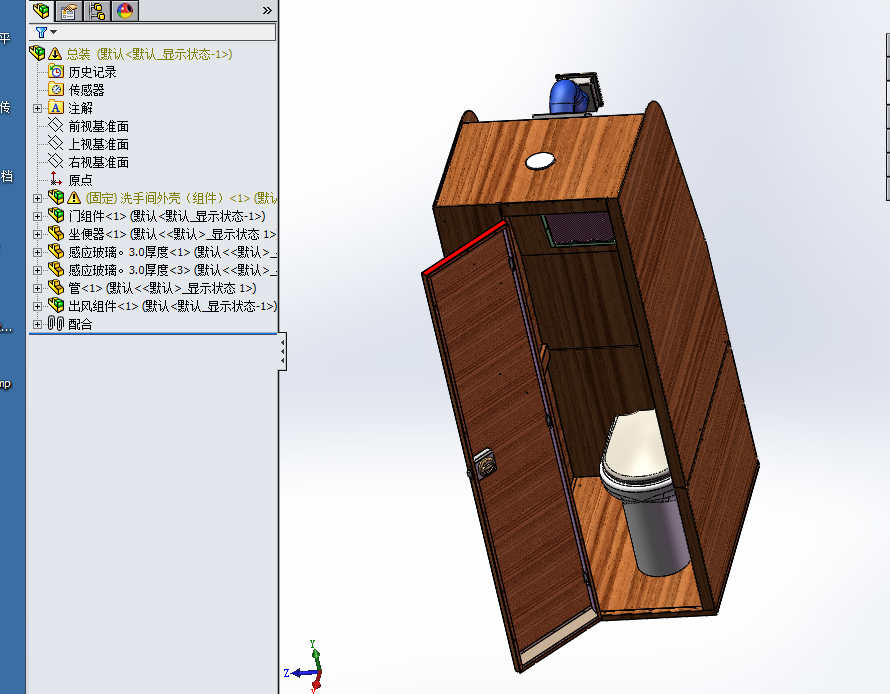This screenshot has height=694, width=890.
Task: Open the DisplayManager appearance tab
Action: pyautogui.click(x=125, y=10)
